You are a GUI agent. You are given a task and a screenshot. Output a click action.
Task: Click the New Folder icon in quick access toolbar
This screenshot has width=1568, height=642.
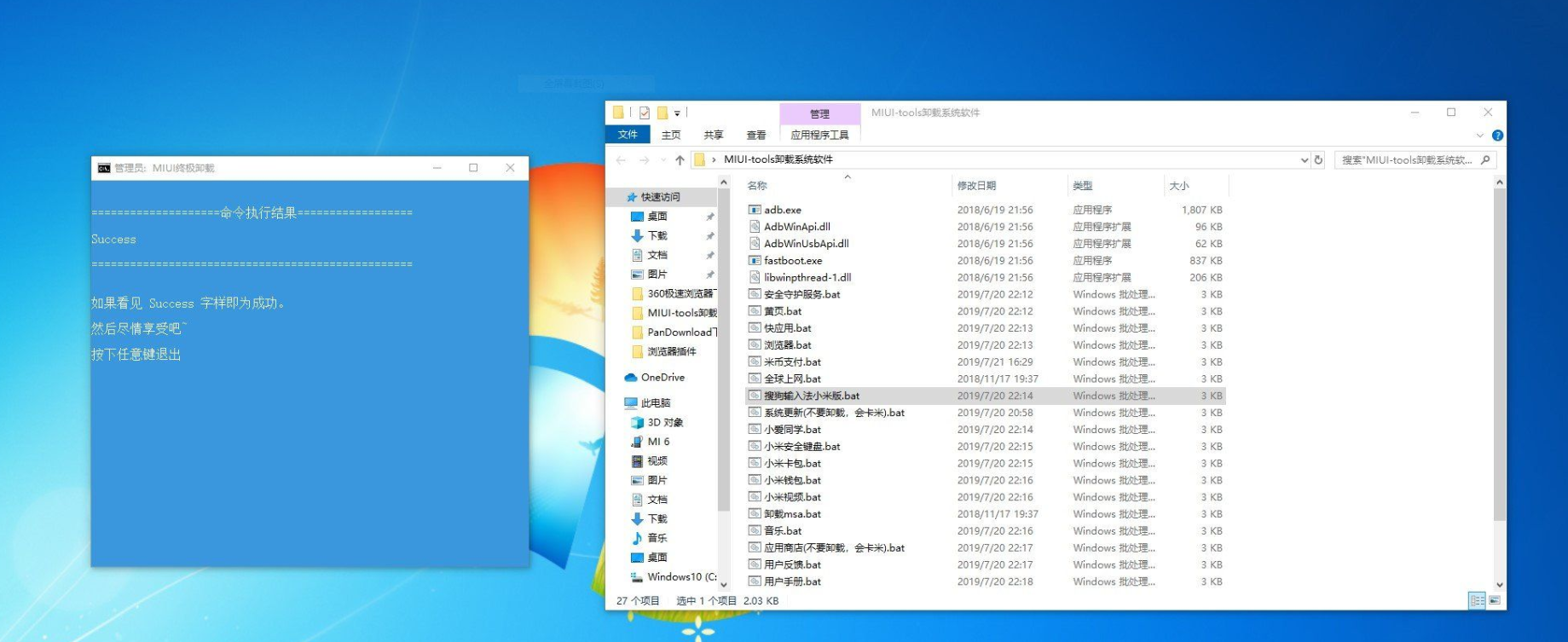[662, 113]
